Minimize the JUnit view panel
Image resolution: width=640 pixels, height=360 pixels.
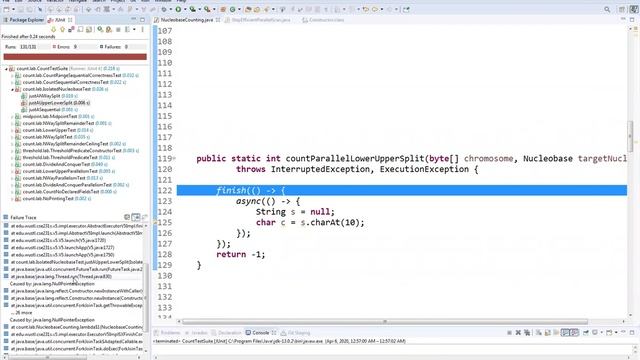pos(133,20)
